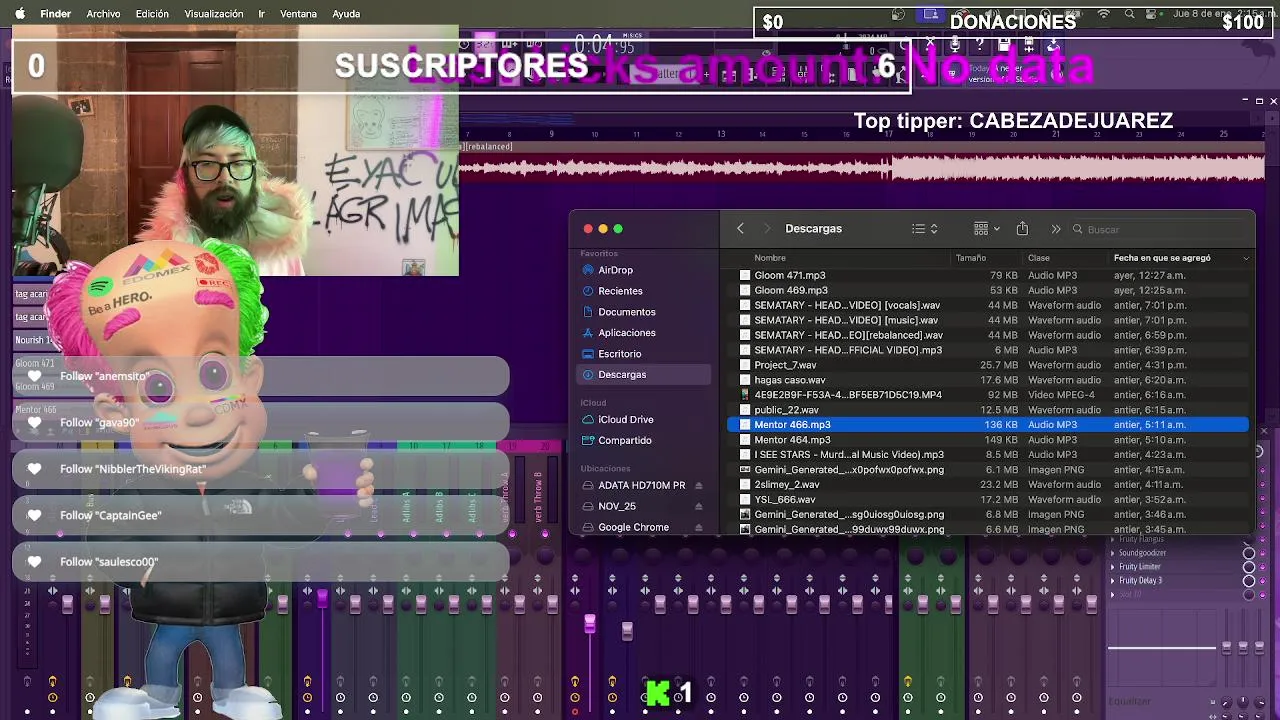Open the Ventana menu

(x=298, y=14)
